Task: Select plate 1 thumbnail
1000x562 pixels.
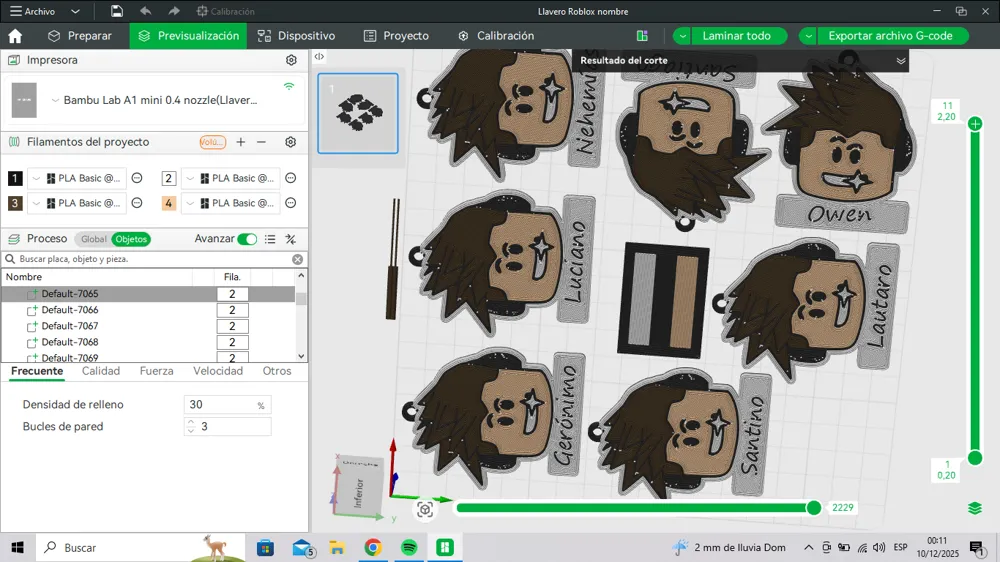Action: tap(358, 113)
